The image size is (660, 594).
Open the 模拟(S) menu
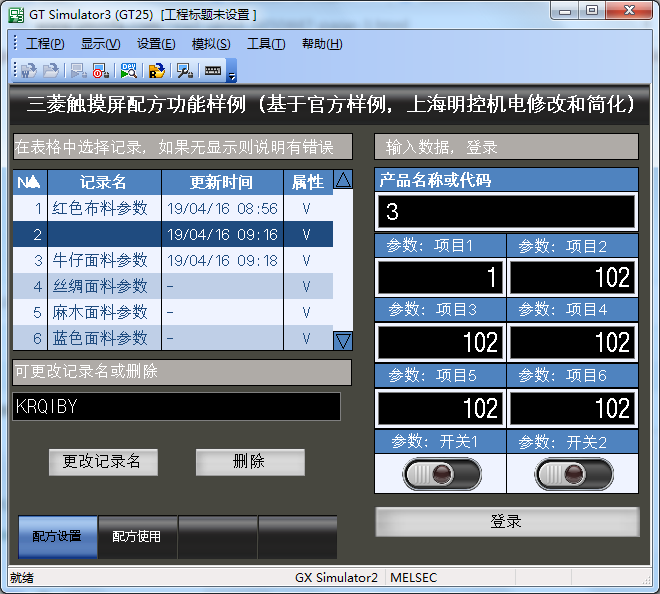(x=210, y=44)
